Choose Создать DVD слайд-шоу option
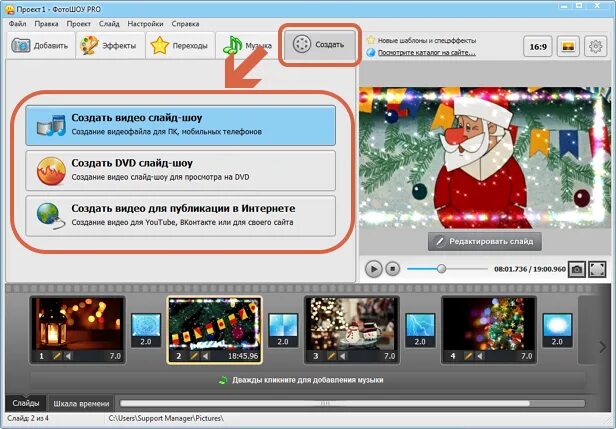Image resolution: width=616 pixels, height=429 pixels. (180, 170)
